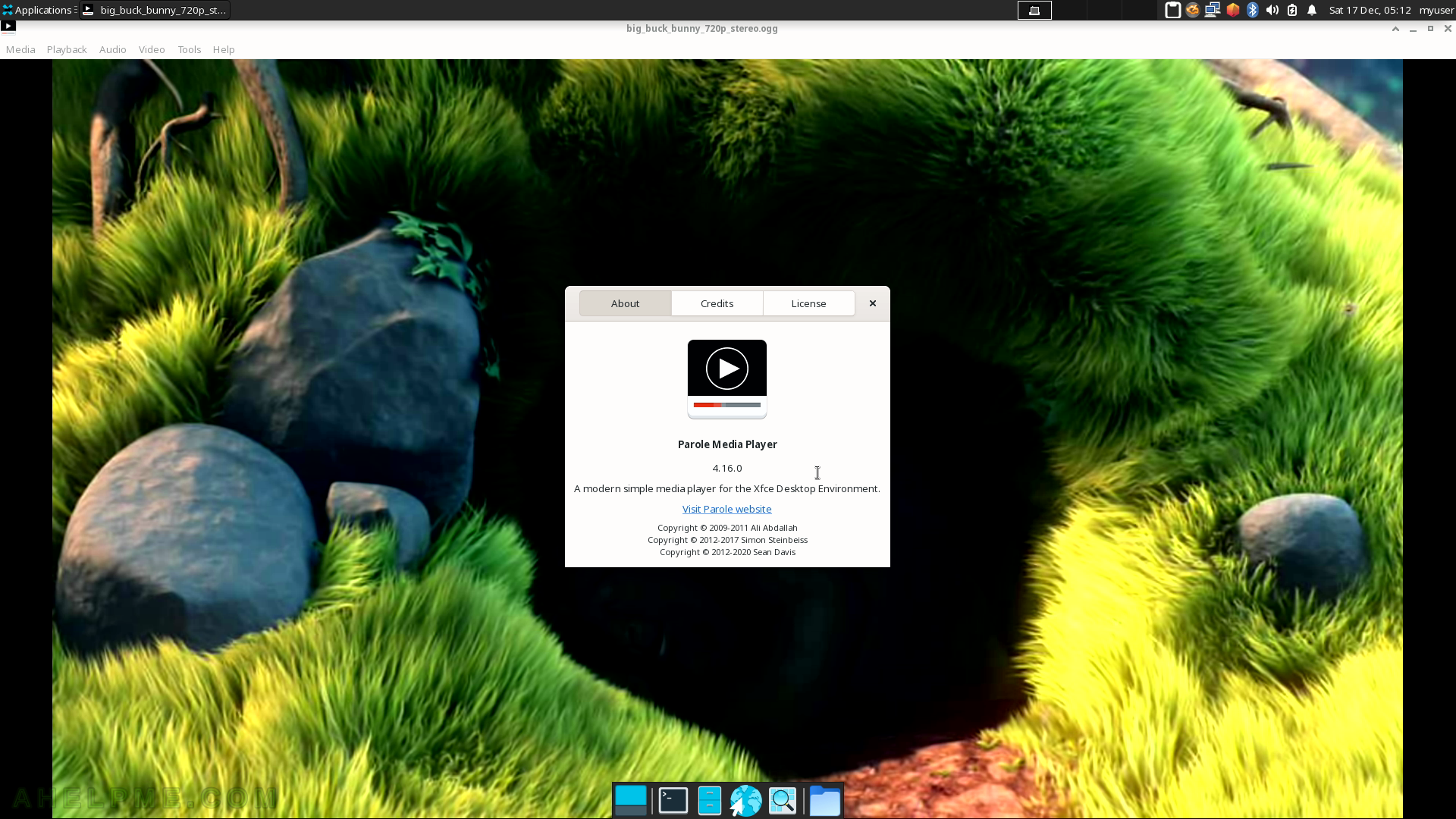Open the Application Finder dock icon
This screenshot has height=819, width=1456.
point(783,801)
